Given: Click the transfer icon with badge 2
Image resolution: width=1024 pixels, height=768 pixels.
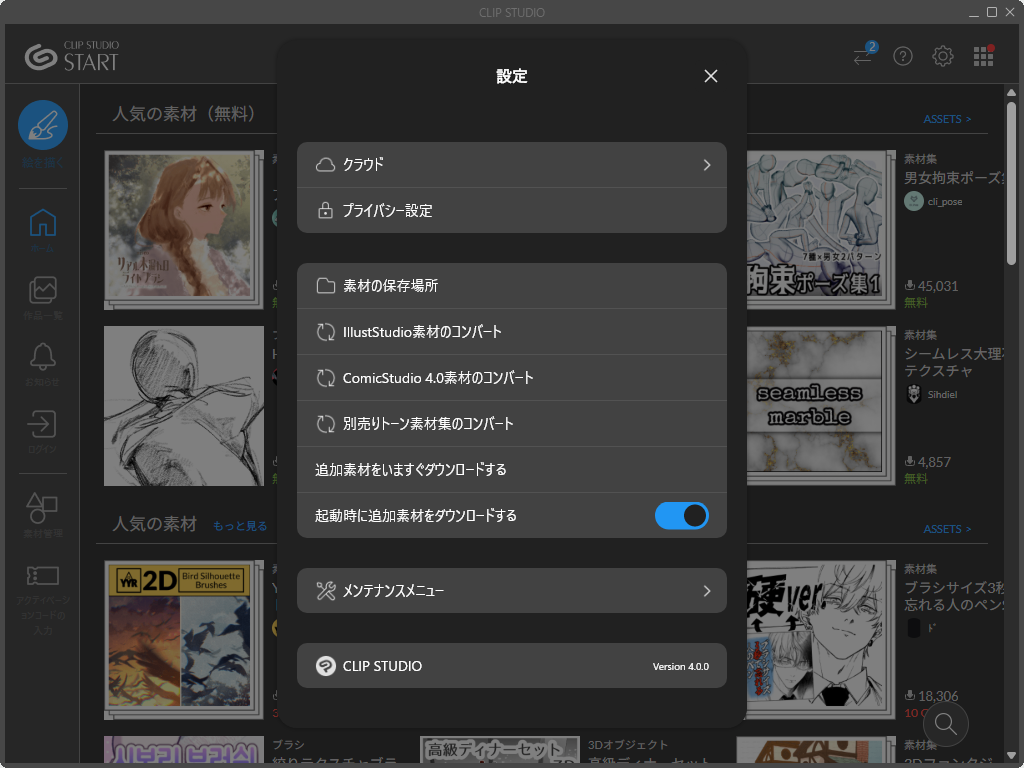Looking at the screenshot, I should pos(862,56).
